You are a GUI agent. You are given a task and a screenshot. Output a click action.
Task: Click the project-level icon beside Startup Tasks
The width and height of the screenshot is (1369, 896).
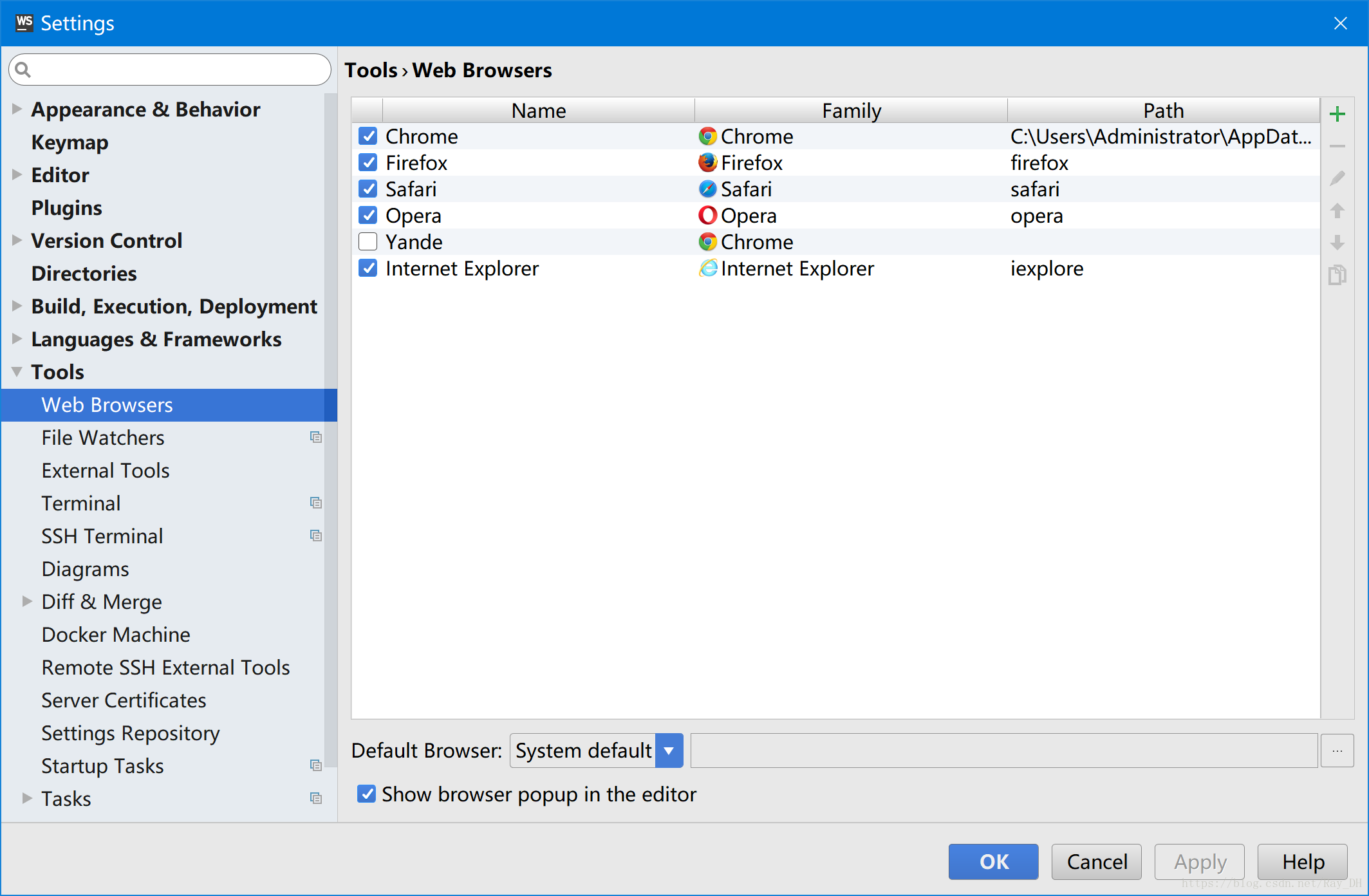pos(315,766)
